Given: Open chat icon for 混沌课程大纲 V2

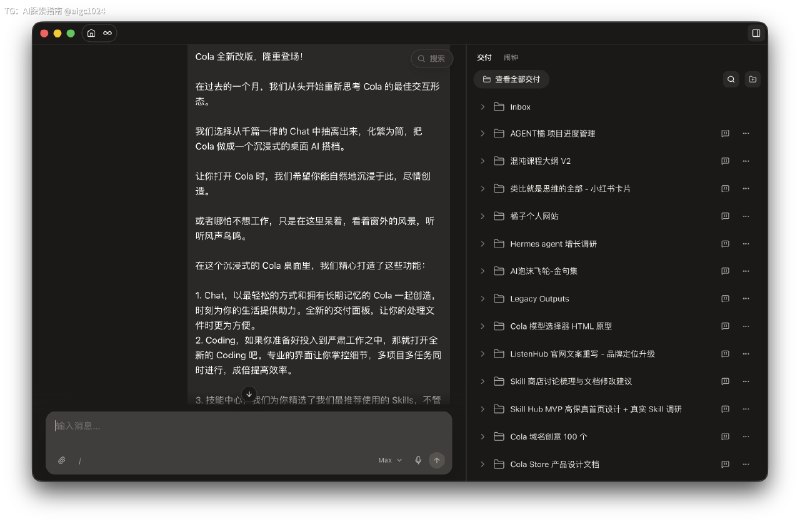Looking at the screenshot, I should [725, 161].
